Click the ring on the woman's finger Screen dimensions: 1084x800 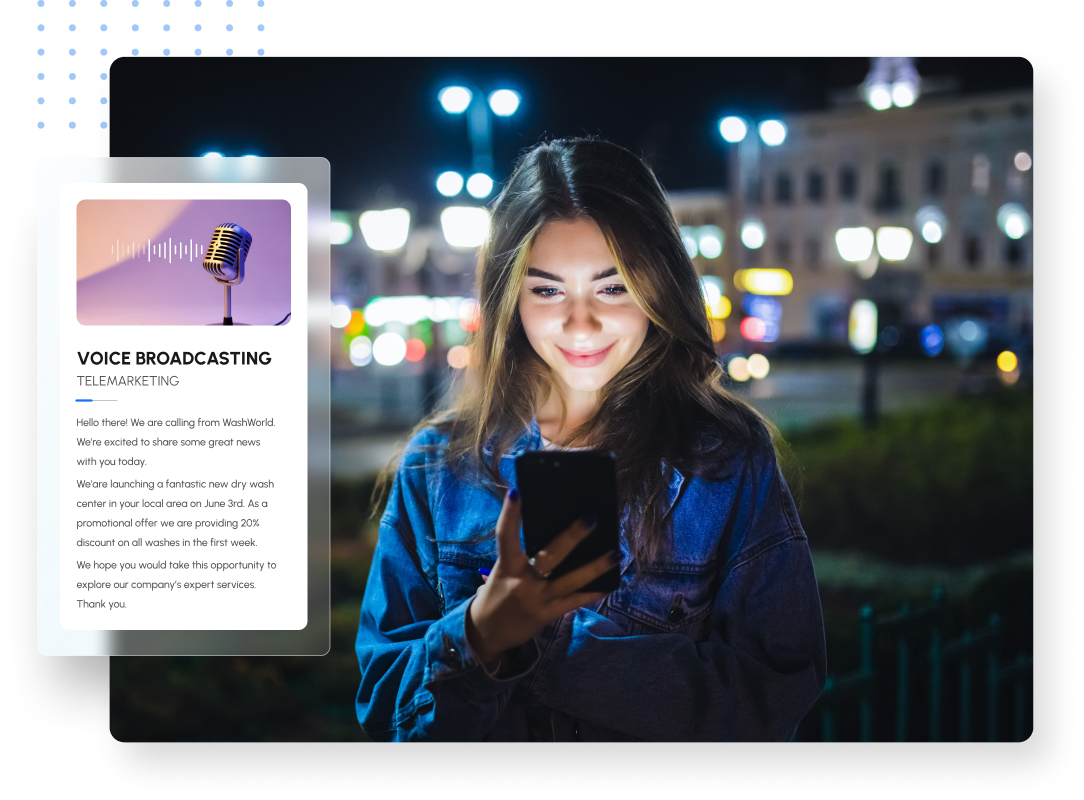537,569
